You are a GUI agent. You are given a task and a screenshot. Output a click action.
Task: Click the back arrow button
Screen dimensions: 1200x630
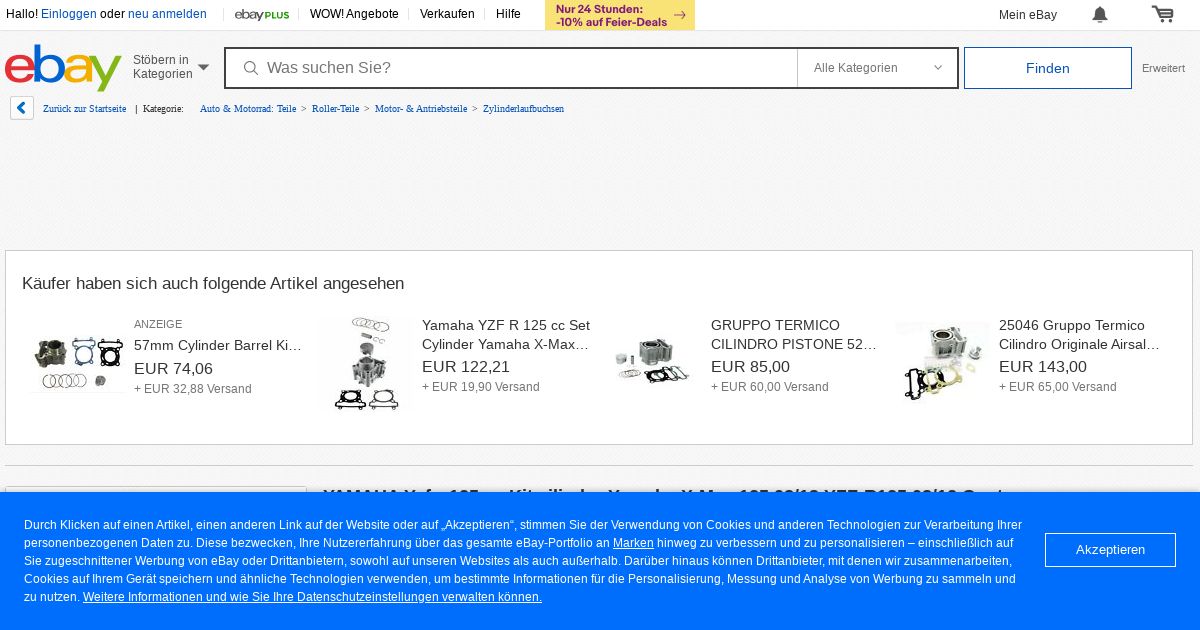tap(22, 108)
